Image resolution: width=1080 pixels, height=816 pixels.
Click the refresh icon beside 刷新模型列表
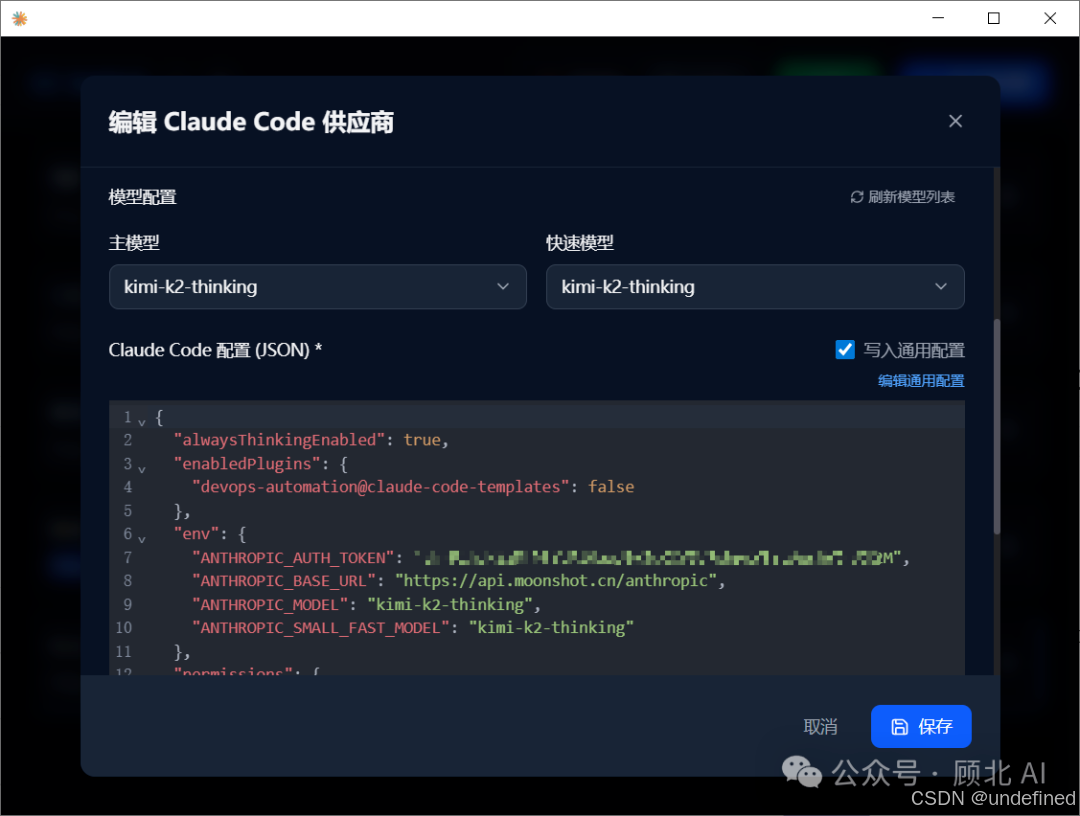[857, 198]
